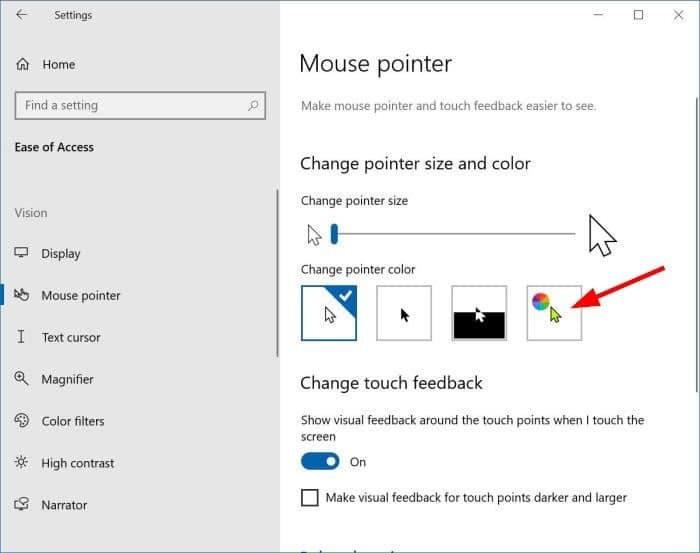
Task: Click the Change pointer size and color heading
Action: tap(415, 163)
